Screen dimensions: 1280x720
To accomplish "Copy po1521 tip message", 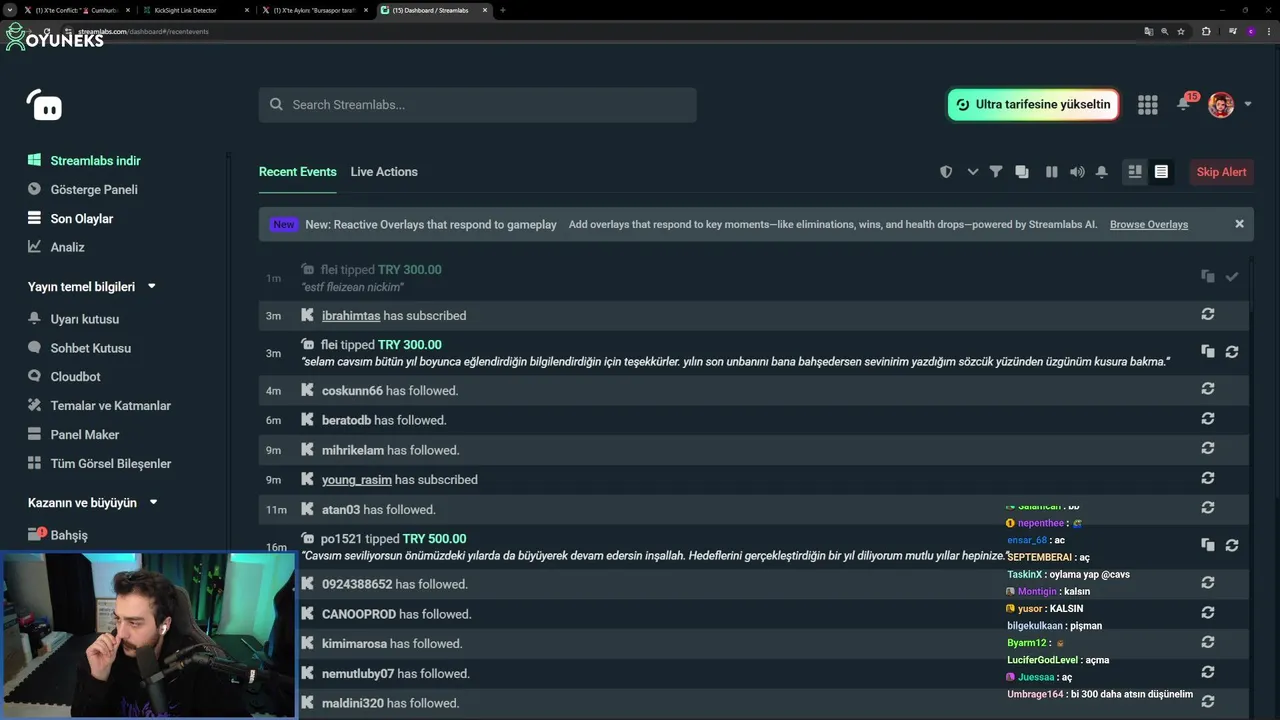I will tap(1208, 545).
